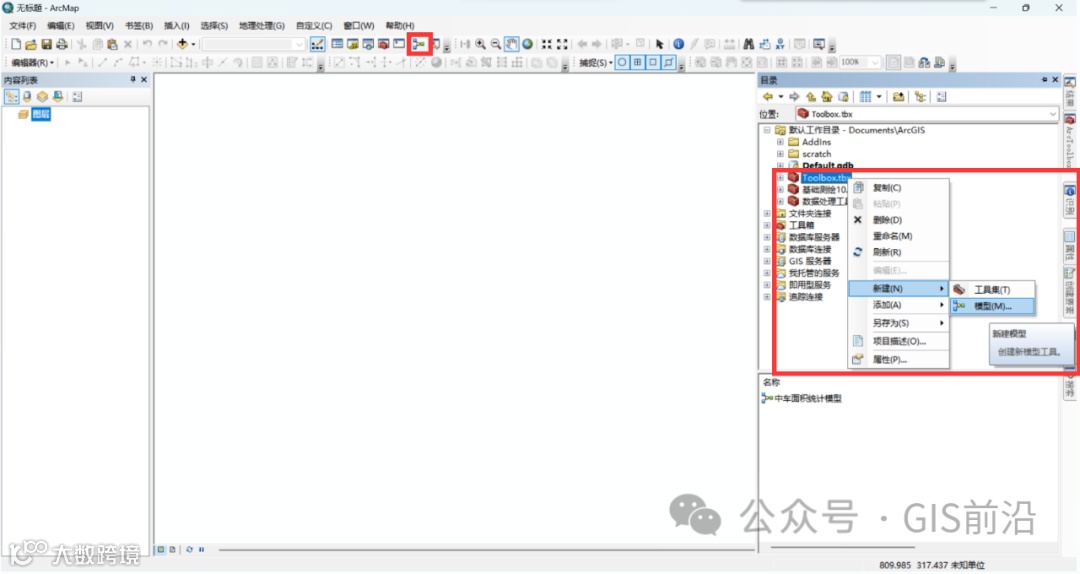
Task: Click Catalog Up One Level icon
Action: tap(811, 97)
